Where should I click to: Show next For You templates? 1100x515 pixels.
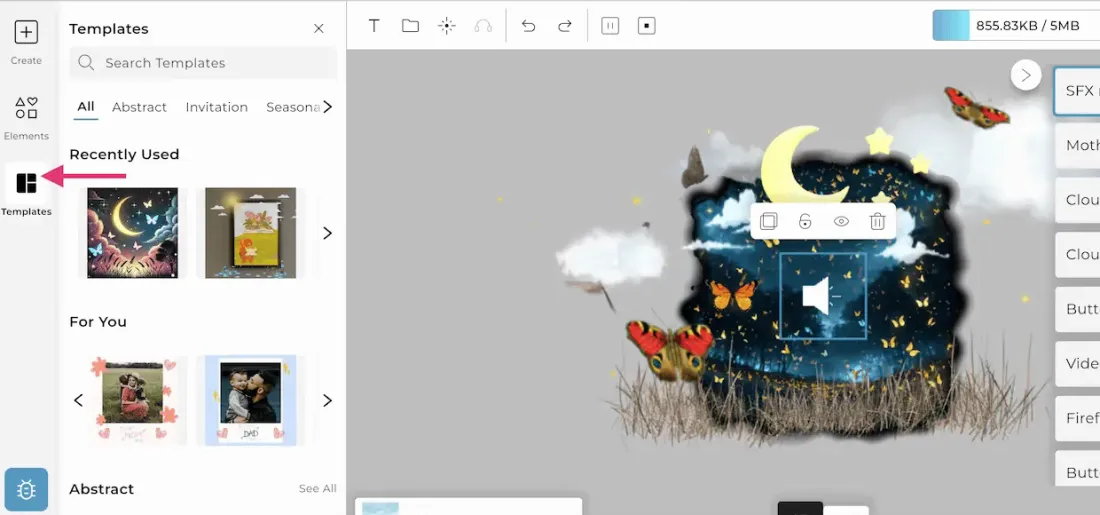328,401
